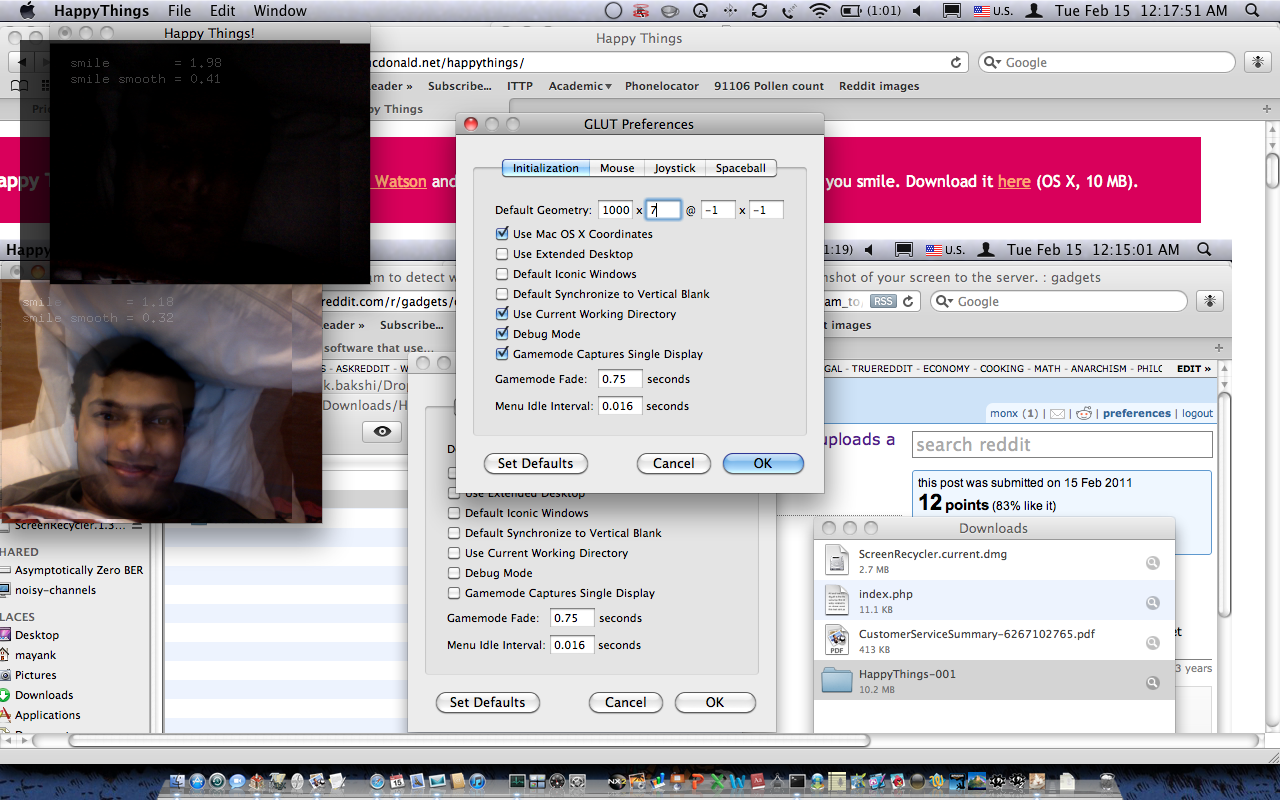Uncheck the checked Debug Mode checkbox
This screenshot has height=800, width=1280.
click(x=502, y=334)
